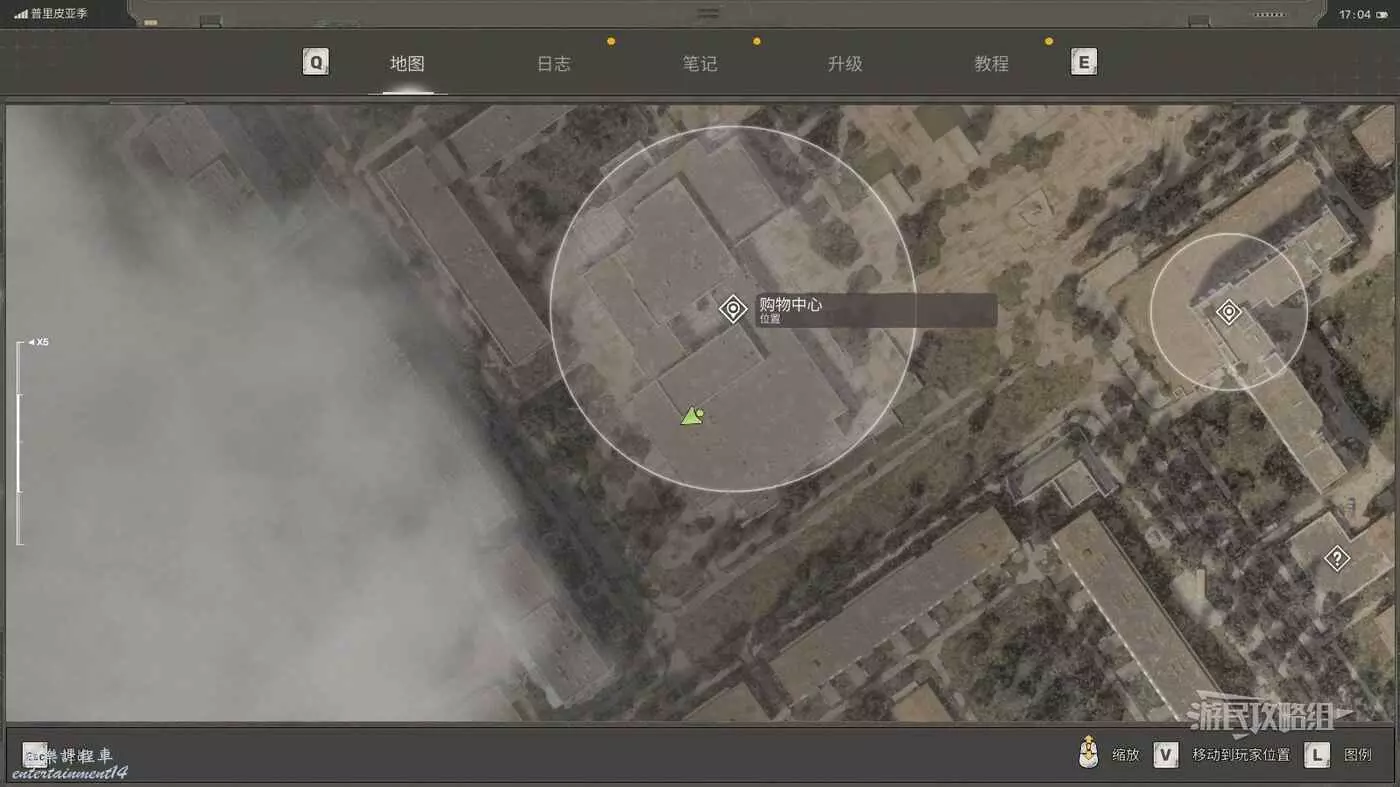Click the 购物中心 location name label
The width and height of the screenshot is (1400, 787).
tap(790, 305)
